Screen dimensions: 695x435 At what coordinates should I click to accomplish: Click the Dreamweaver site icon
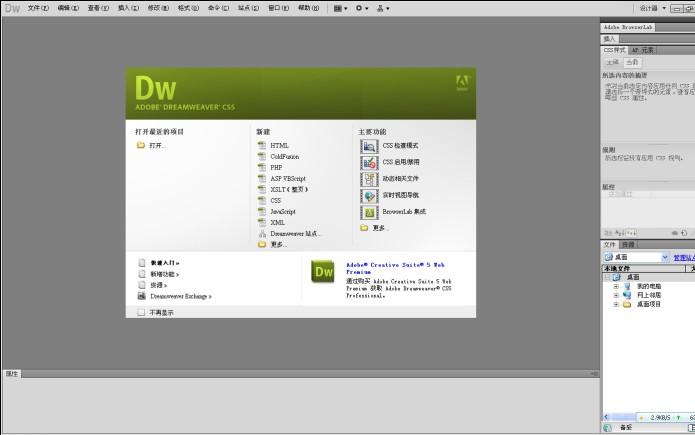point(262,234)
